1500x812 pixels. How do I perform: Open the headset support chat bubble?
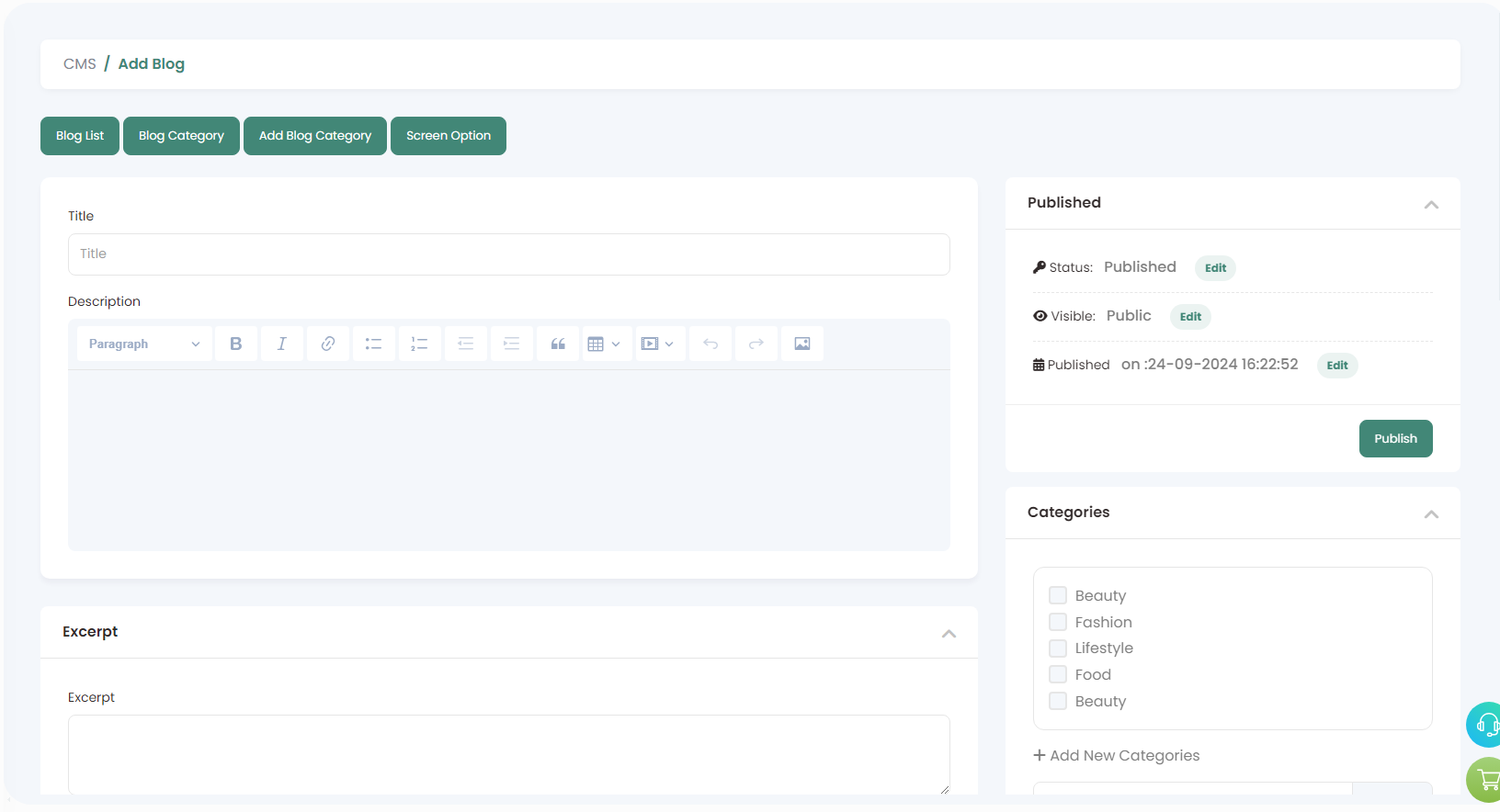coord(1483,725)
